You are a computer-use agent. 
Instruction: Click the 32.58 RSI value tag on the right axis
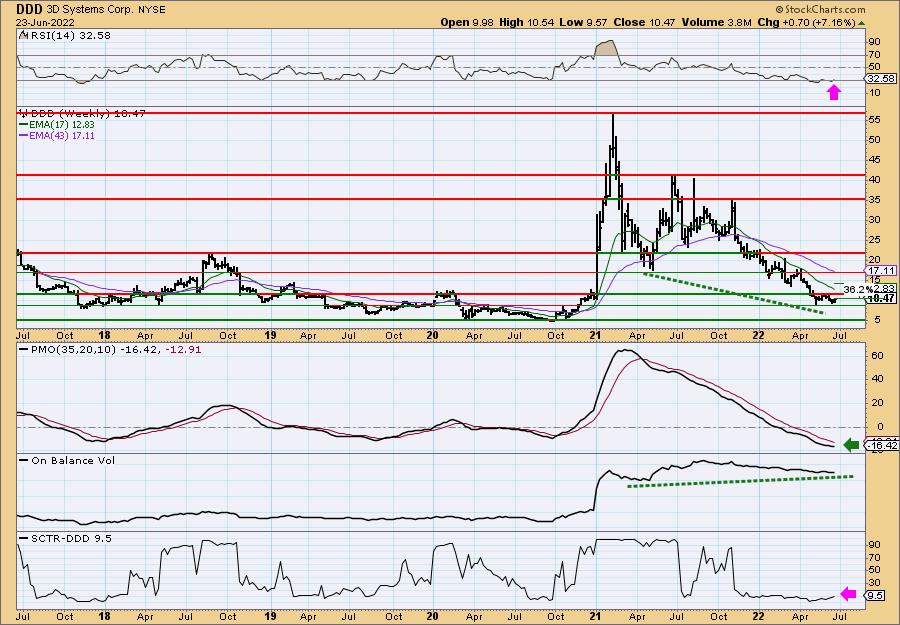click(880, 79)
